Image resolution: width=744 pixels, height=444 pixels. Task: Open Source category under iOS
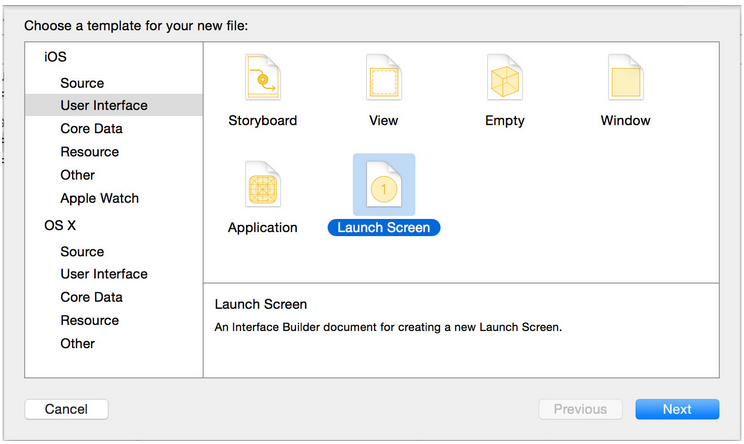click(x=82, y=83)
